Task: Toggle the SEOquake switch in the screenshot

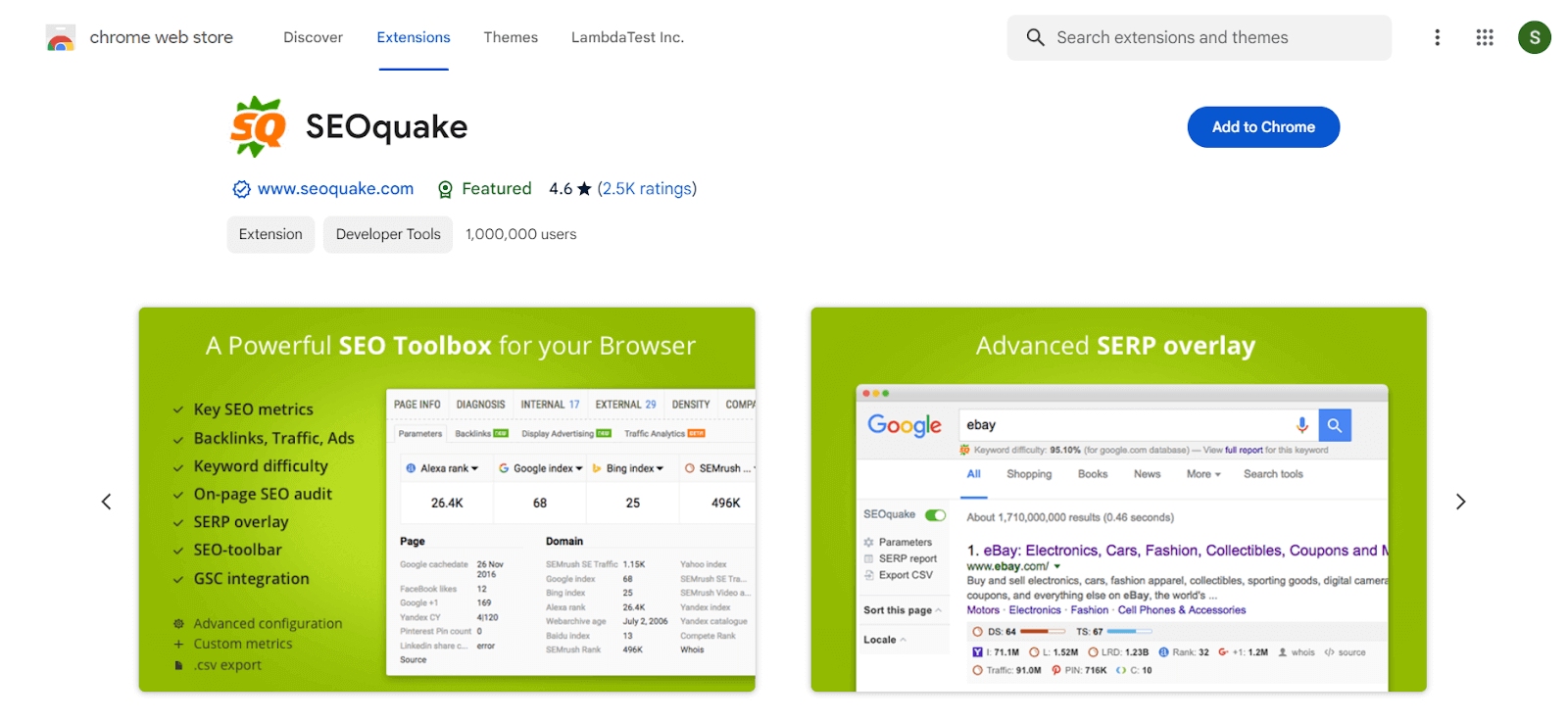Action: tap(935, 515)
